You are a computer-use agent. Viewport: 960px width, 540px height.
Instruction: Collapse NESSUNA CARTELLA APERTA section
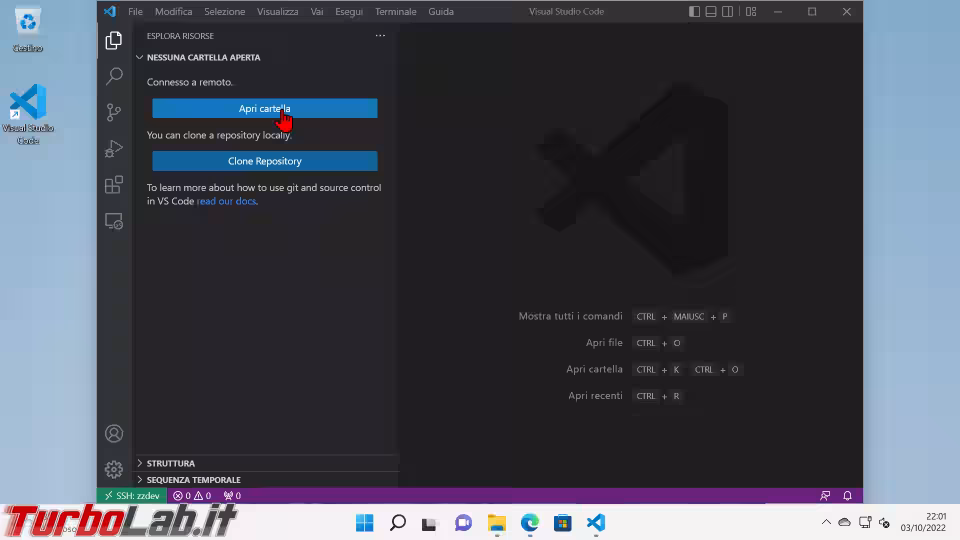[x=203, y=58]
